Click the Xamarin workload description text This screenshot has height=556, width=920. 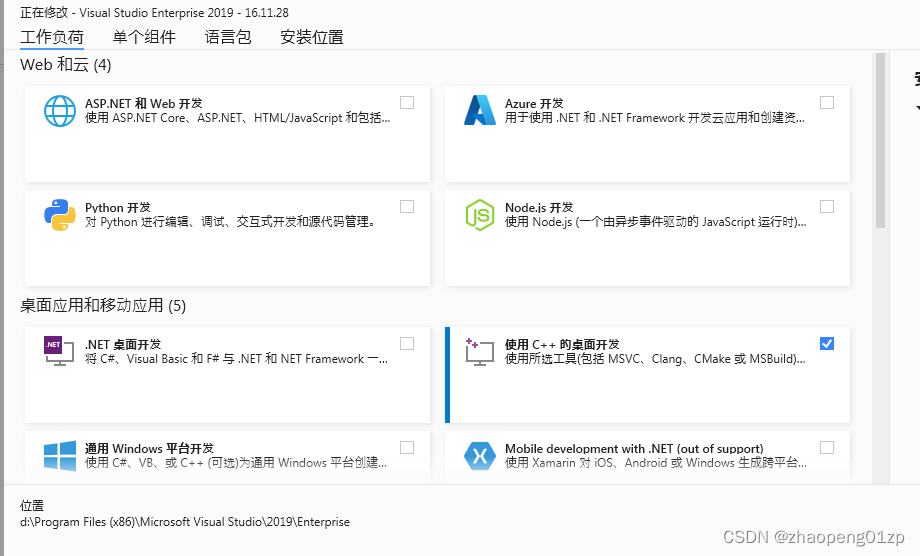[x=655, y=463]
